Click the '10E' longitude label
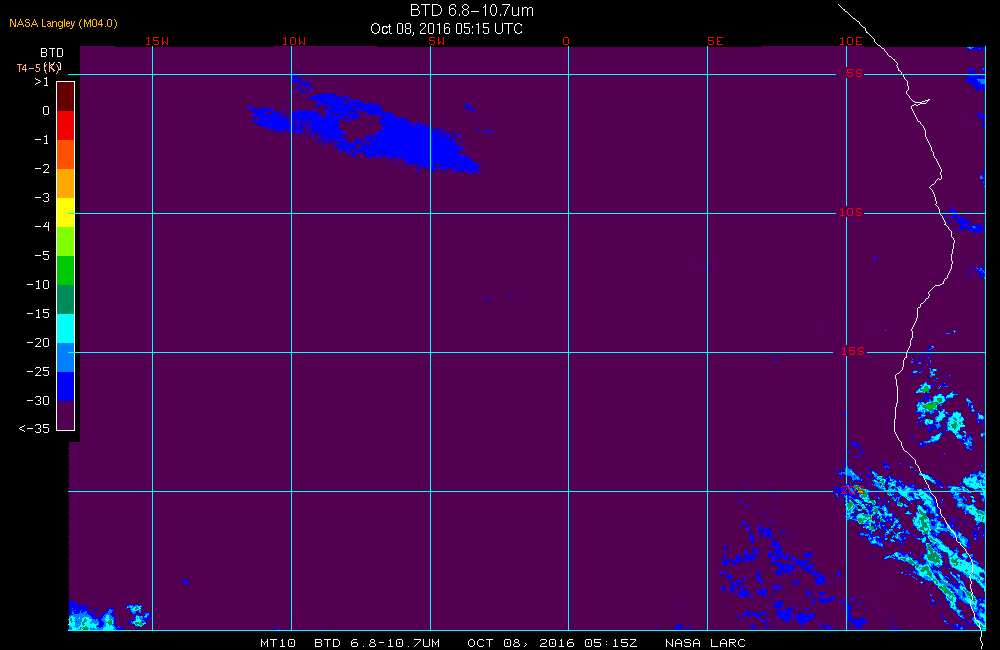1000x650 pixels. (x=851, y=41)
